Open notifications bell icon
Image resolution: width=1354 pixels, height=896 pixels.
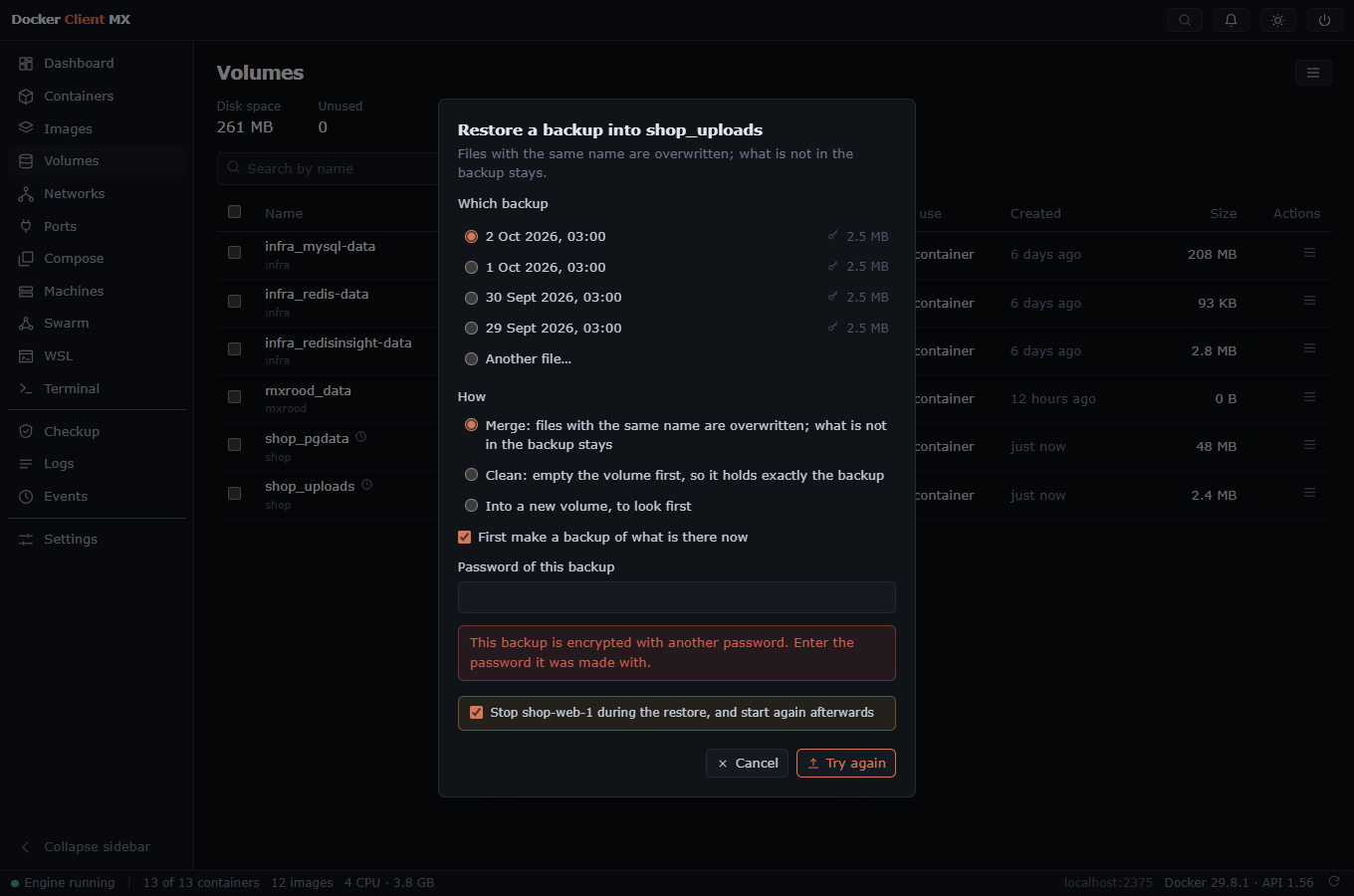1232,20
